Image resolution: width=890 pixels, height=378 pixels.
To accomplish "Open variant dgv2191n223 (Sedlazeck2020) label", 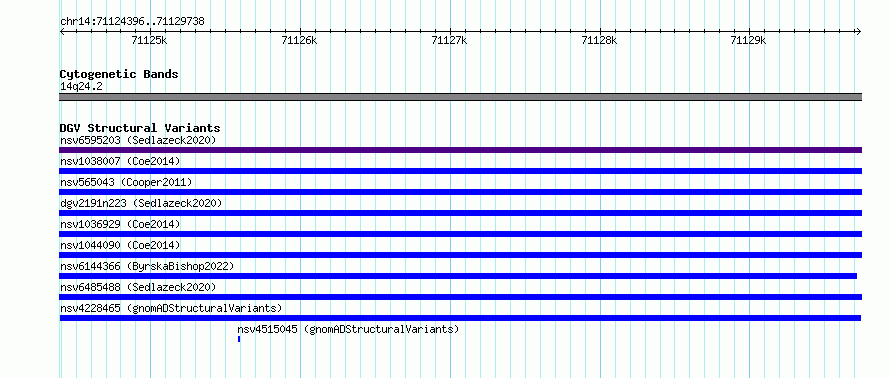I will [141, 203].
